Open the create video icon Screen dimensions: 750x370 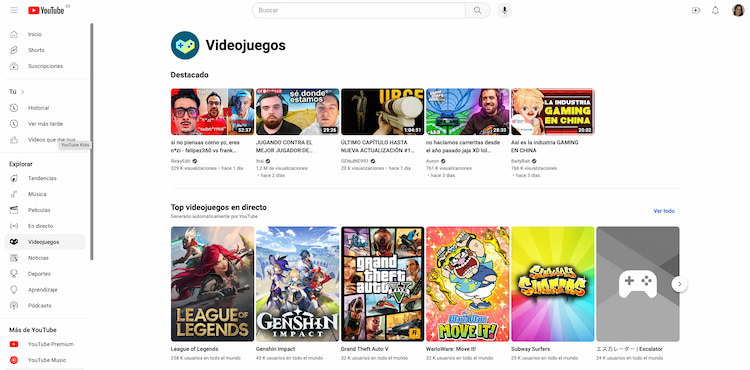pyautogui.click(x=696, y=10)
